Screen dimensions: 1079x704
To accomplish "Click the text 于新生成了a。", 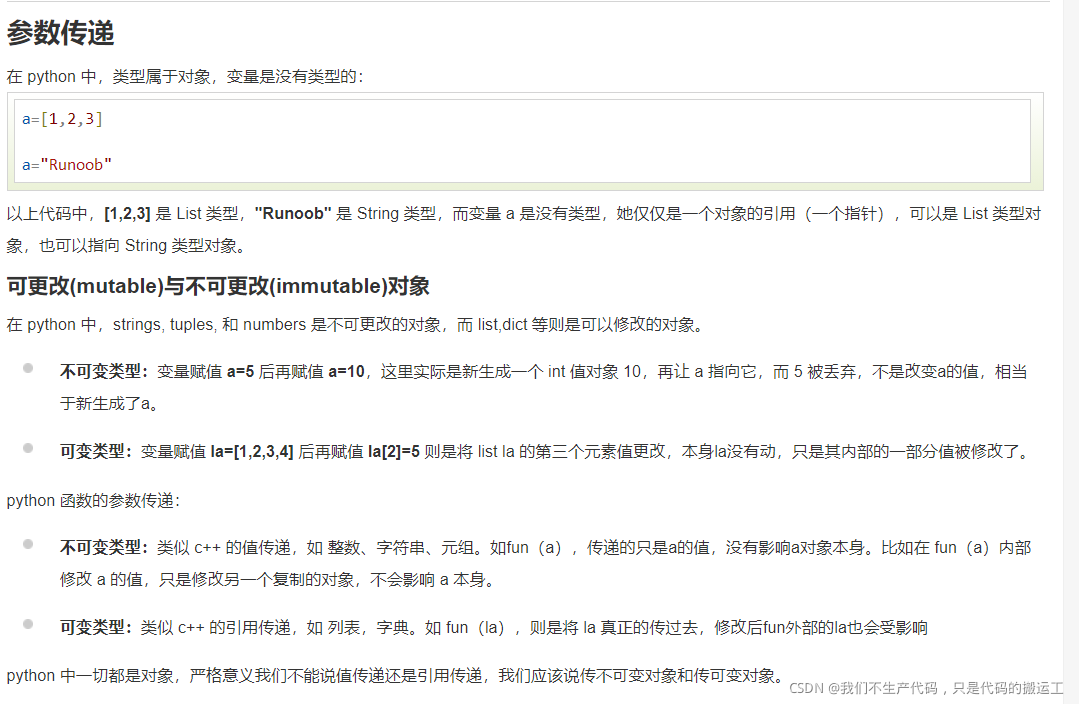I will 110,403.
